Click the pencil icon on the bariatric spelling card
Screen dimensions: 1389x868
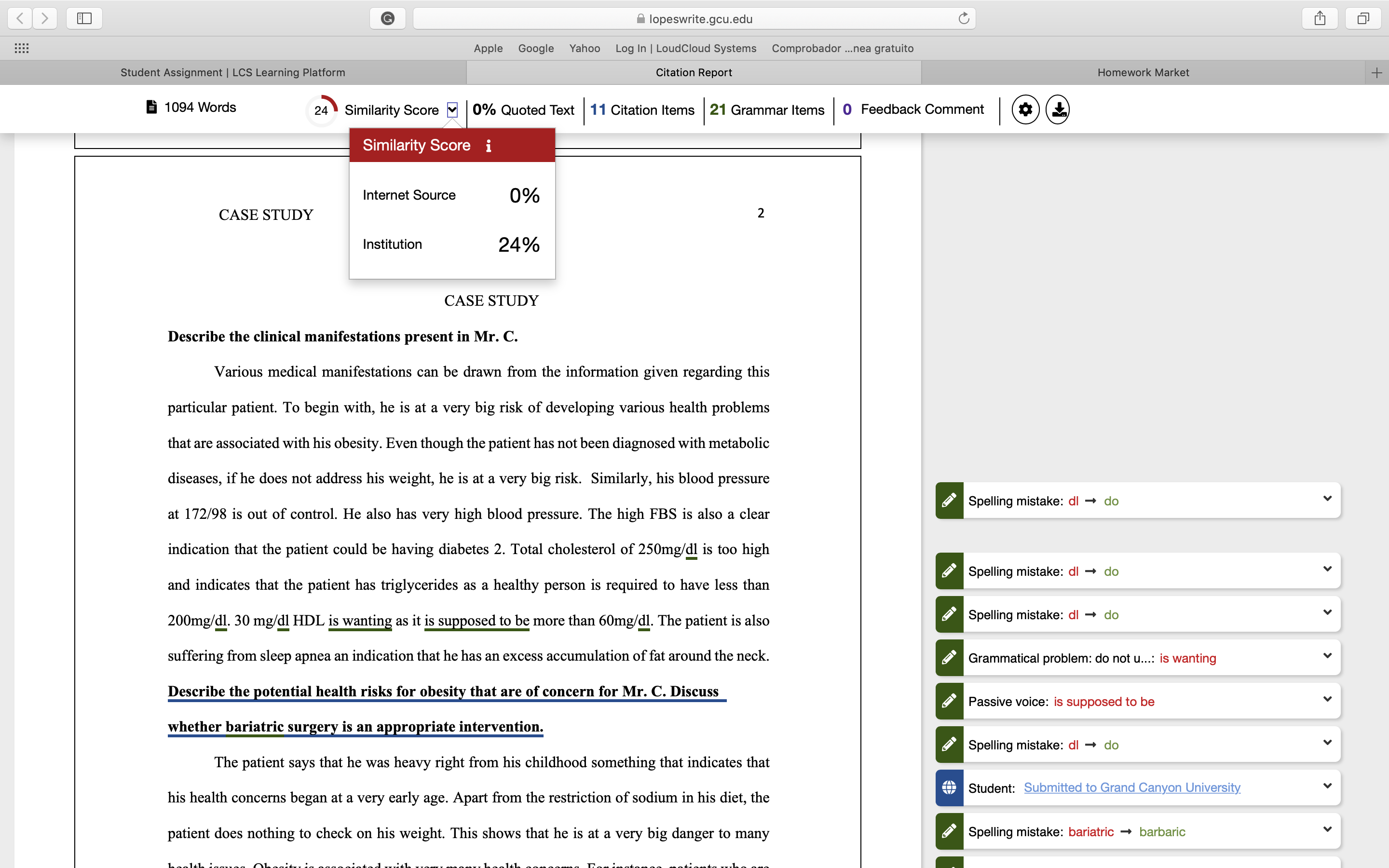[949, 831]
